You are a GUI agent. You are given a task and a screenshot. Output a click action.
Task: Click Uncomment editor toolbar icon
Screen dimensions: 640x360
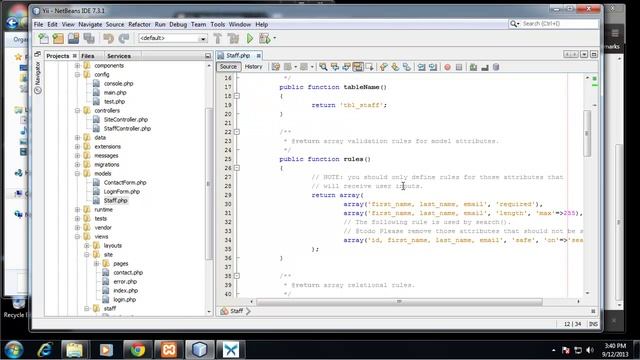click(485, 67)
